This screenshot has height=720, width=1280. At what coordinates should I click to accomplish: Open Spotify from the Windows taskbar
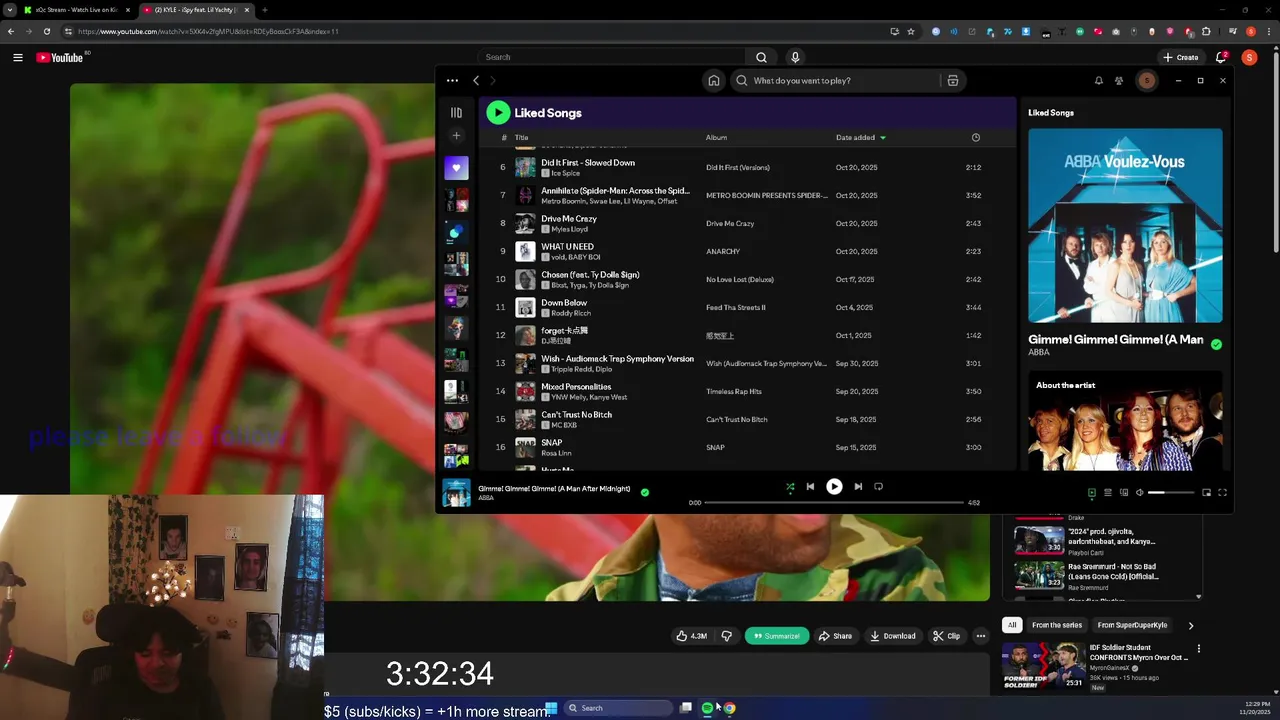[x=707, y=708]
